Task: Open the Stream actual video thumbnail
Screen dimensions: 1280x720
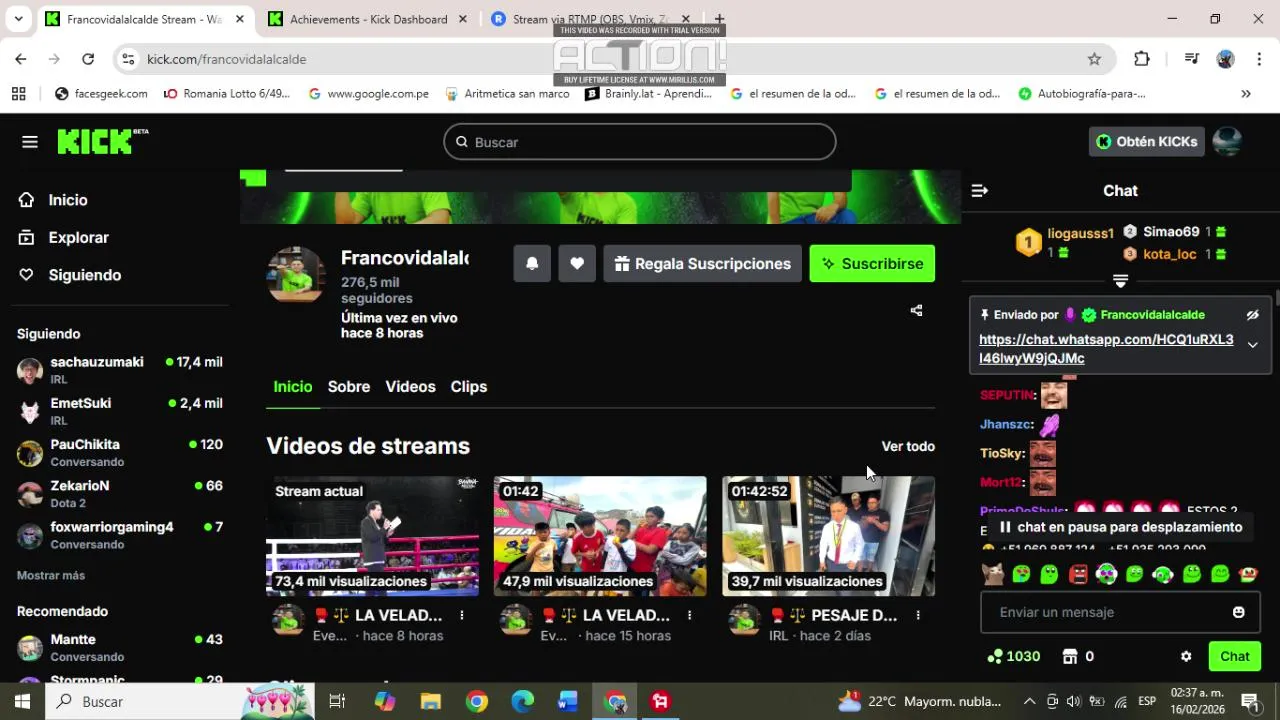Action: pos(372,536)
